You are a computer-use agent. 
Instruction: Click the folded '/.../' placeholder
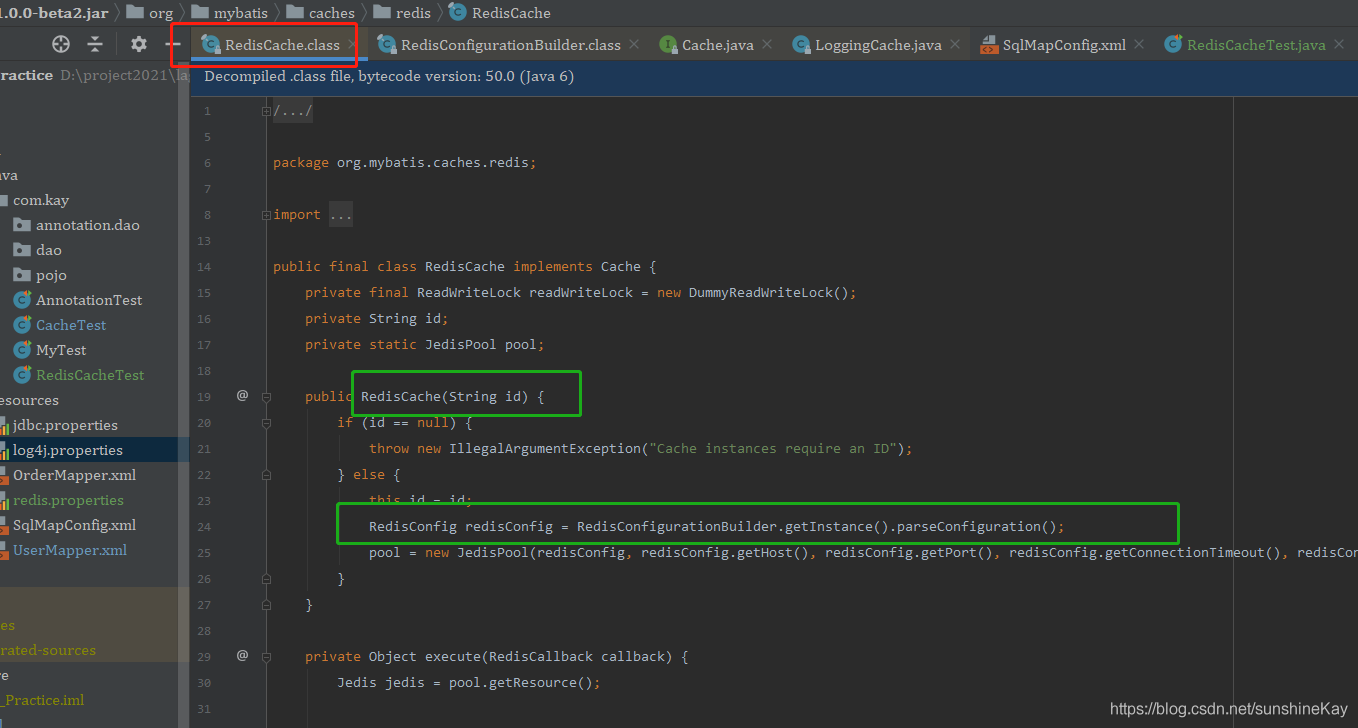click(x=293, y=111)
